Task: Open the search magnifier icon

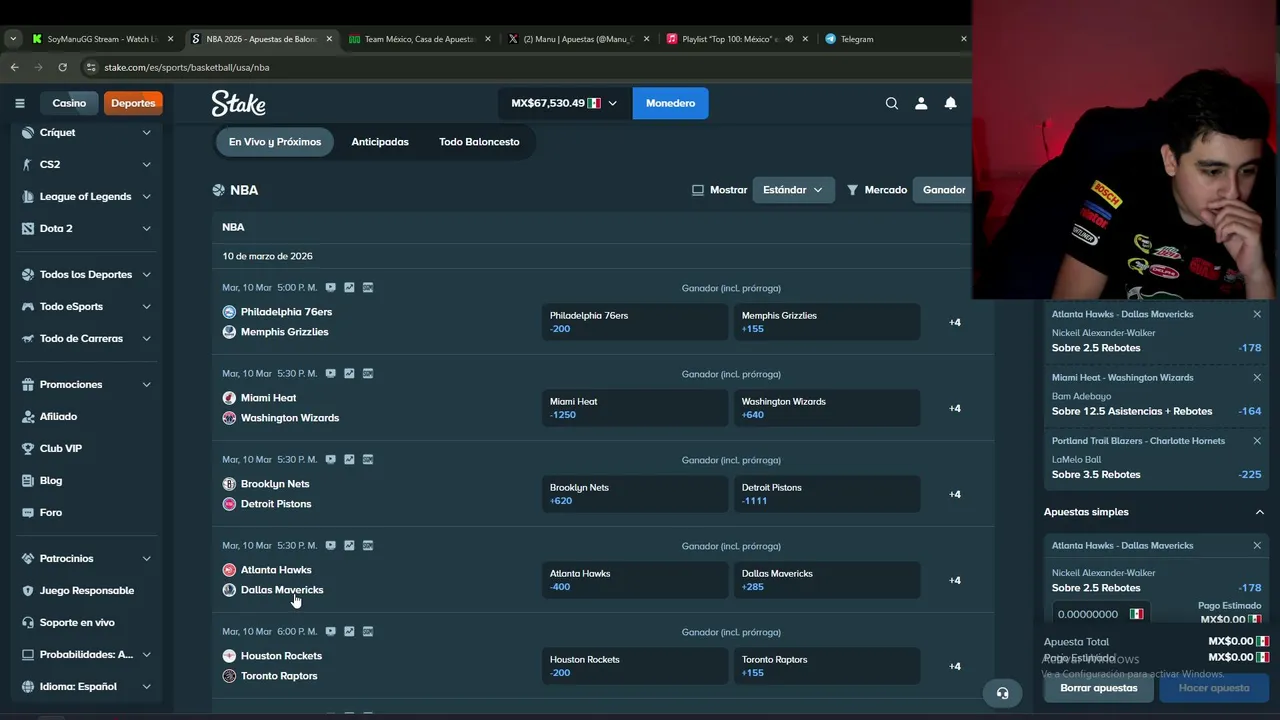Action: pyautogui.click(x=892, y=103)
